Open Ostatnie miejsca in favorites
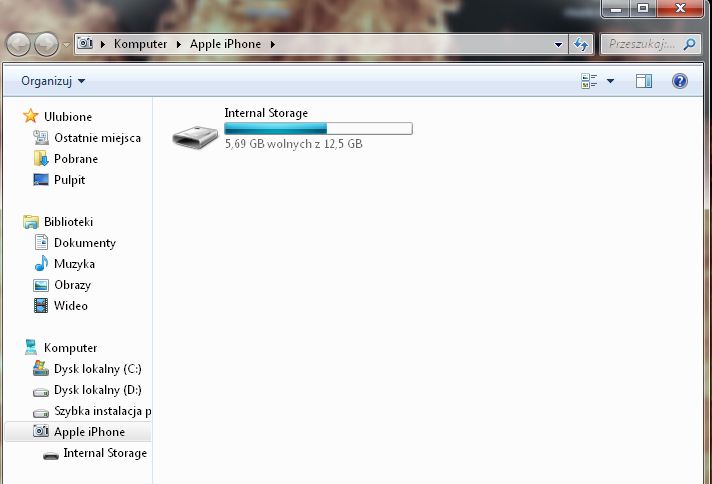The height and width of the screenshot is (484, 712). tap(97, 138)
